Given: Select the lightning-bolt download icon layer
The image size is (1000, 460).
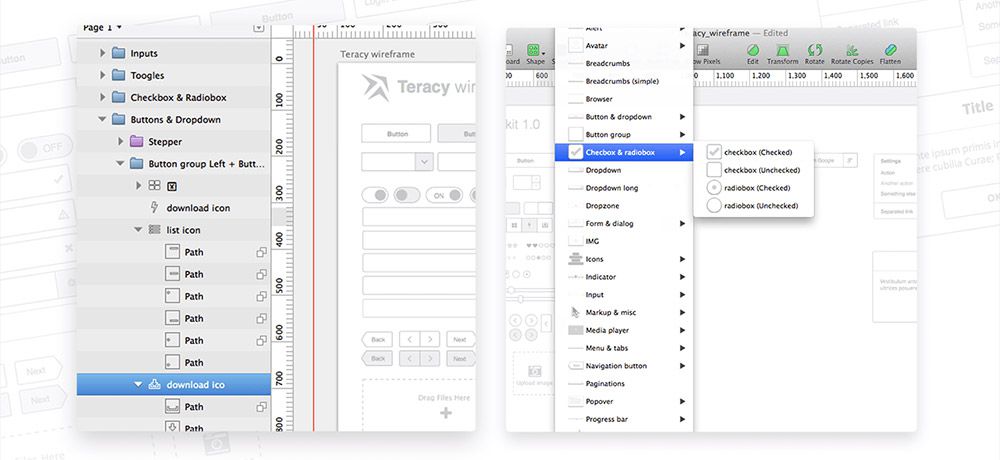Looking at the screenshot, I should (x=198, y=208).
